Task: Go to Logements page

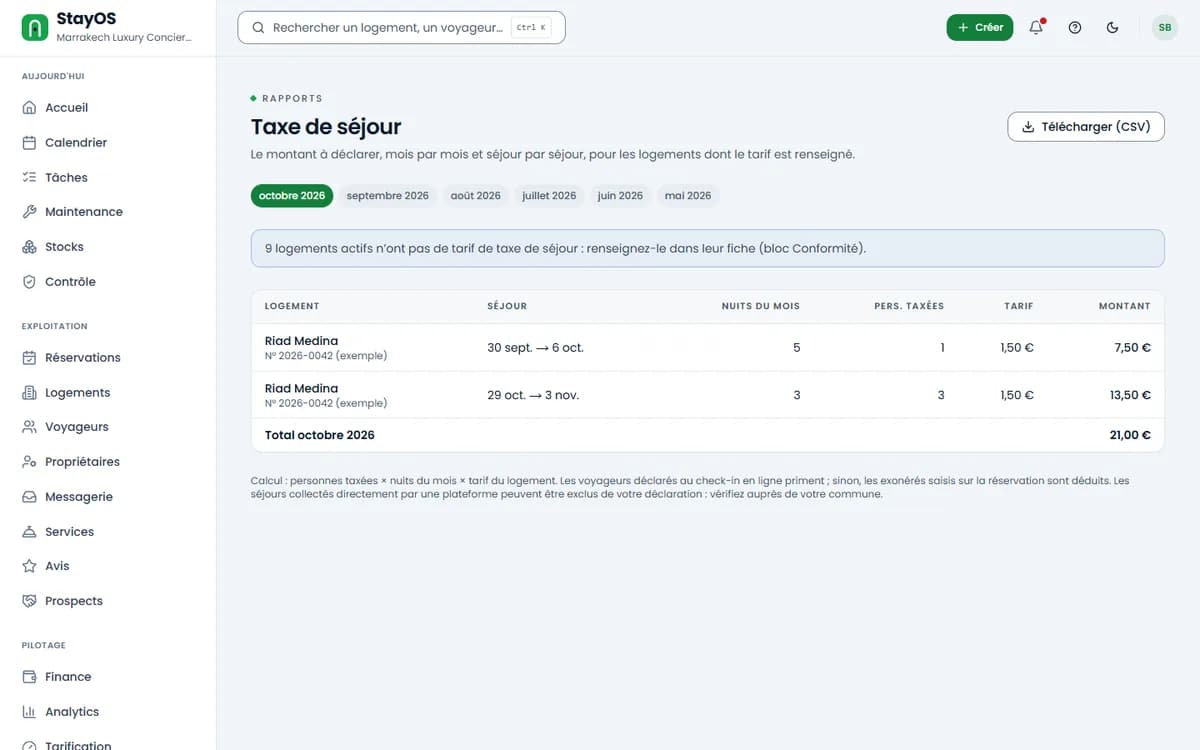Action: [x=78, y=393]
